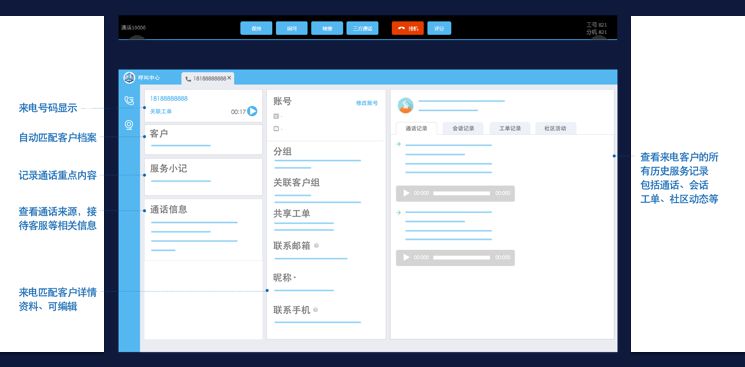Switch to the 会话记录 tab
The width and height of the screenshot is (745, 367).
coord(463,128)
